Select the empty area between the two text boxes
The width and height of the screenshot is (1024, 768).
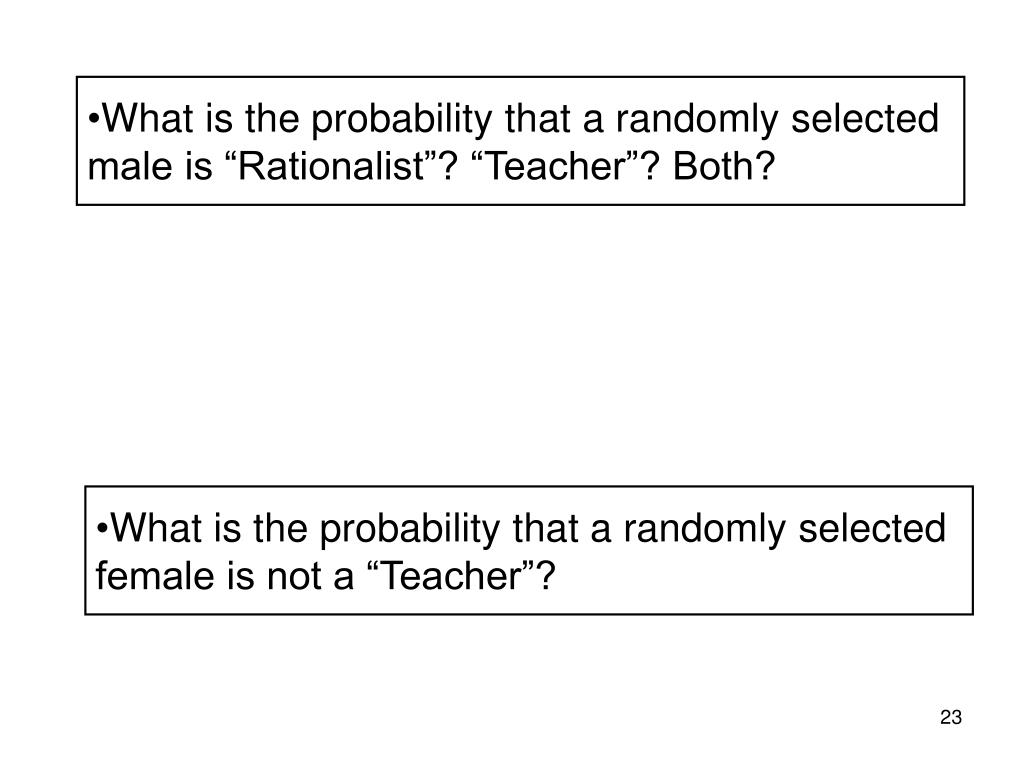click(522, 345)
